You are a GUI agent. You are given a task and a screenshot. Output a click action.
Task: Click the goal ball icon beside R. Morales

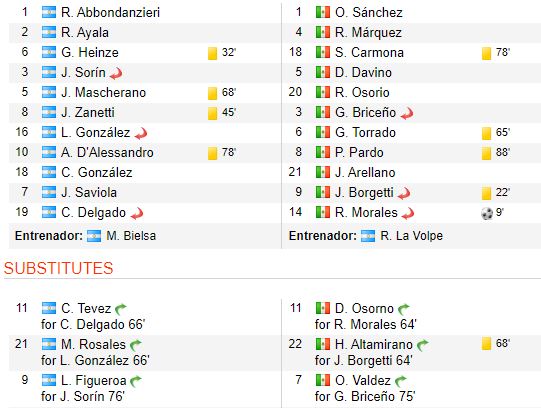(487, 213)
